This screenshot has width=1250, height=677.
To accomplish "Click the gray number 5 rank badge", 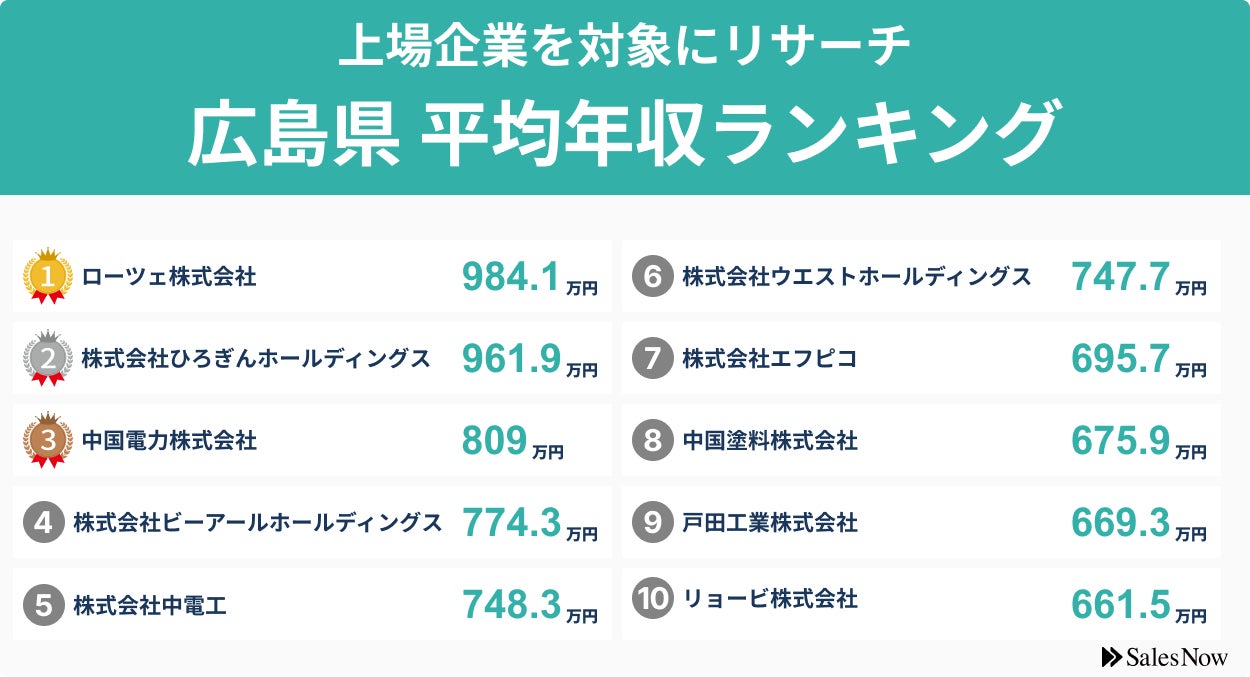I will coord(43,605).
